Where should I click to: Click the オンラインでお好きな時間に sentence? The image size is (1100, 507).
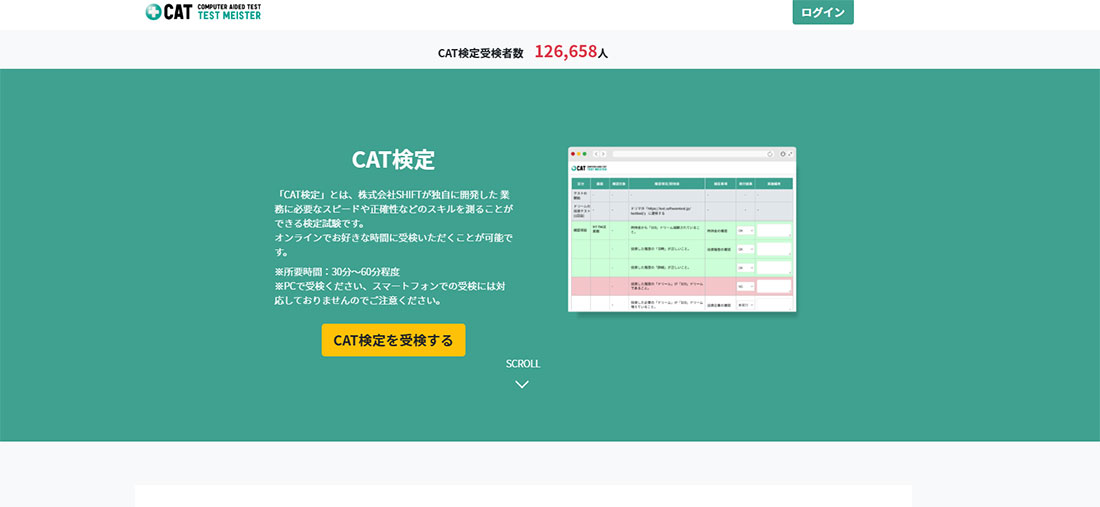point(394,245)
